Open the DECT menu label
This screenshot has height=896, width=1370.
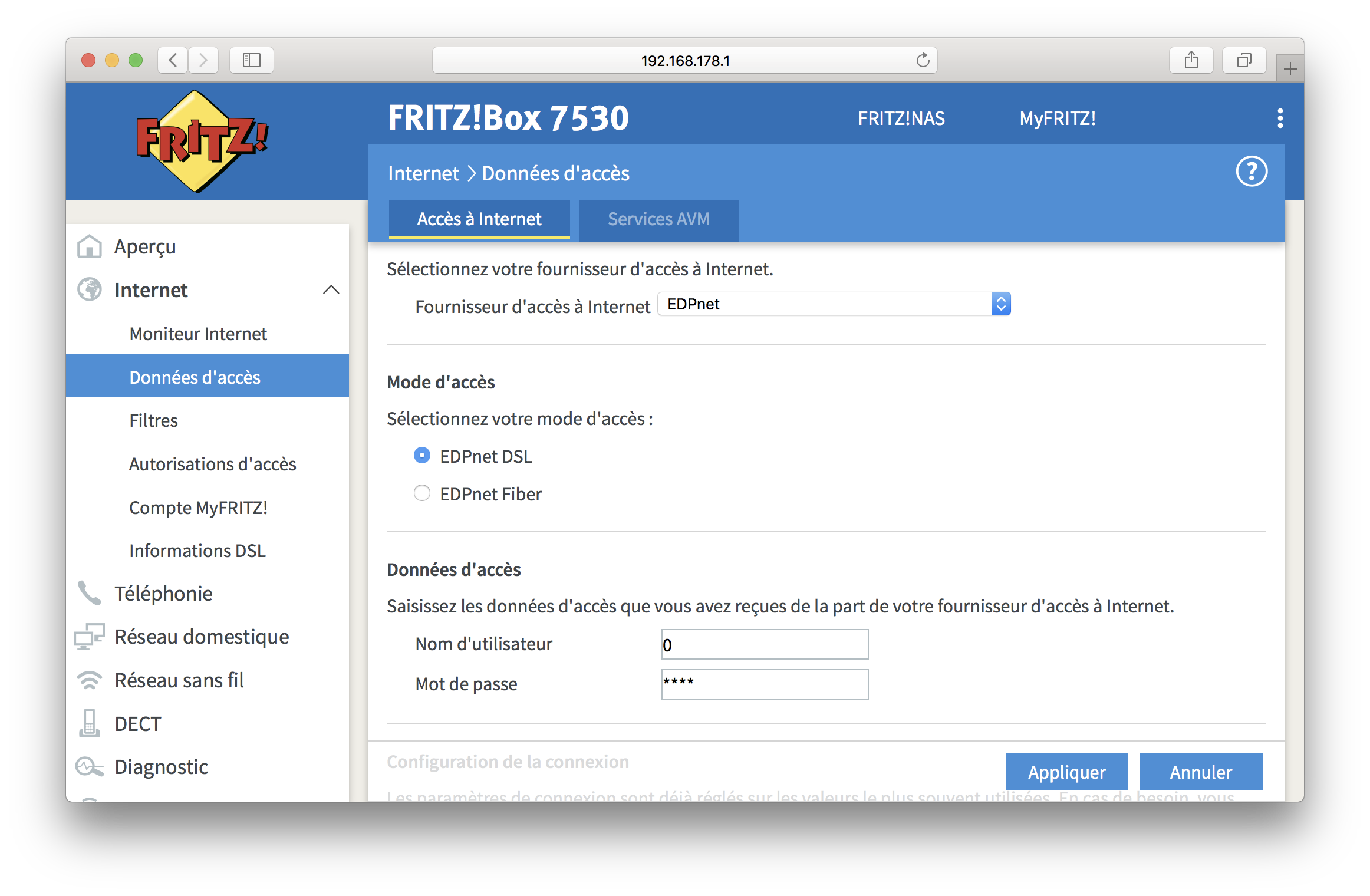point(137,723)
